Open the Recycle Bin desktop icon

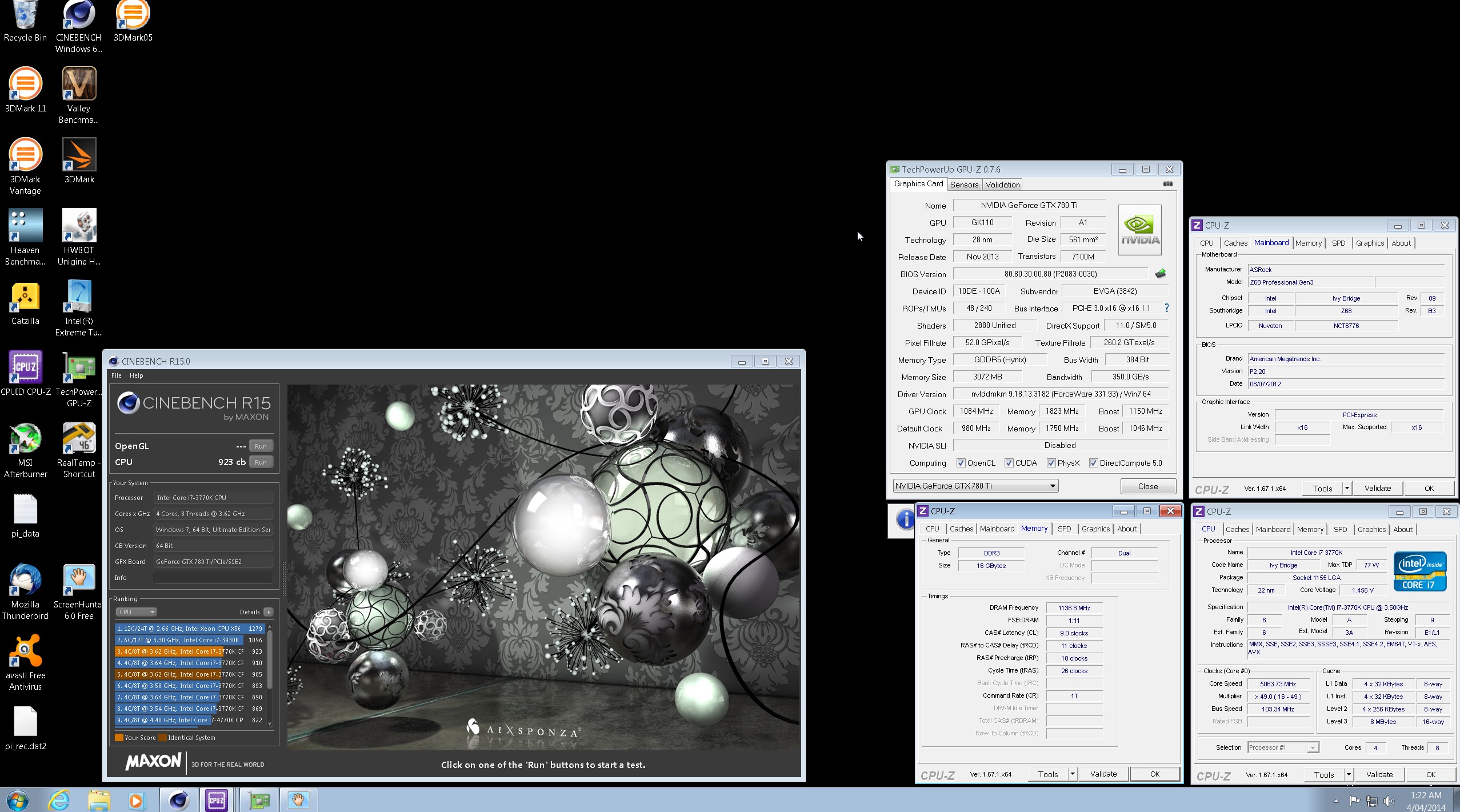pyautogui.click(x=25, y=22)
